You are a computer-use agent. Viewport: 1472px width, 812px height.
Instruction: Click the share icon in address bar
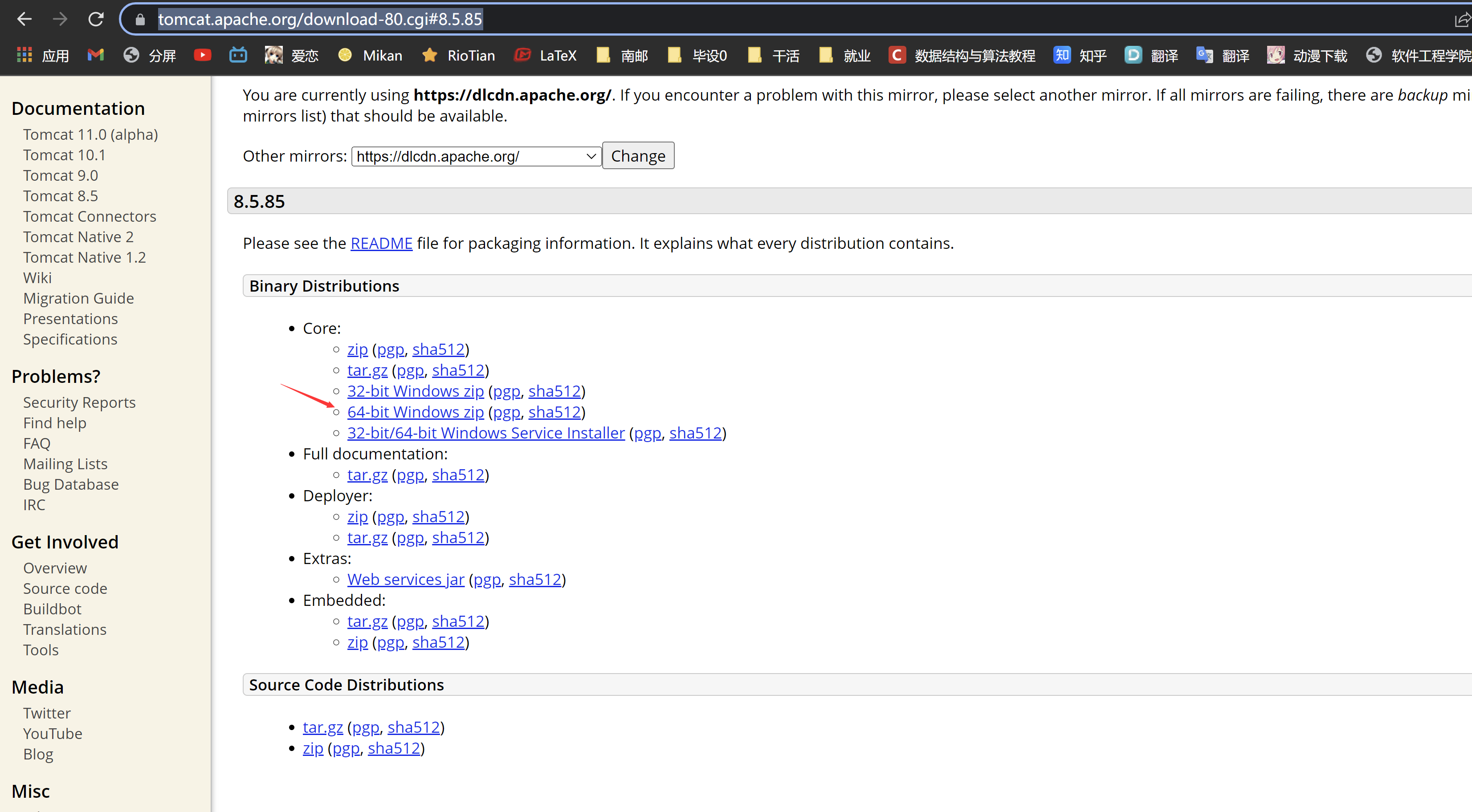click(1462, 20)
